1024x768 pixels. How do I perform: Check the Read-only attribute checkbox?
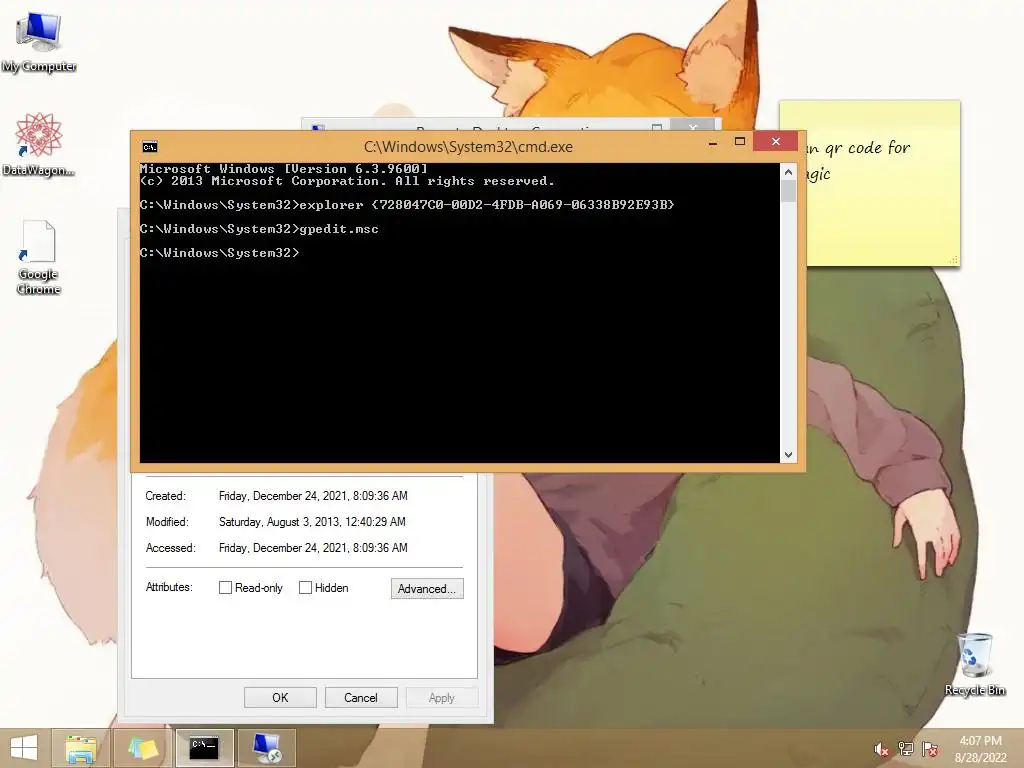225,588
